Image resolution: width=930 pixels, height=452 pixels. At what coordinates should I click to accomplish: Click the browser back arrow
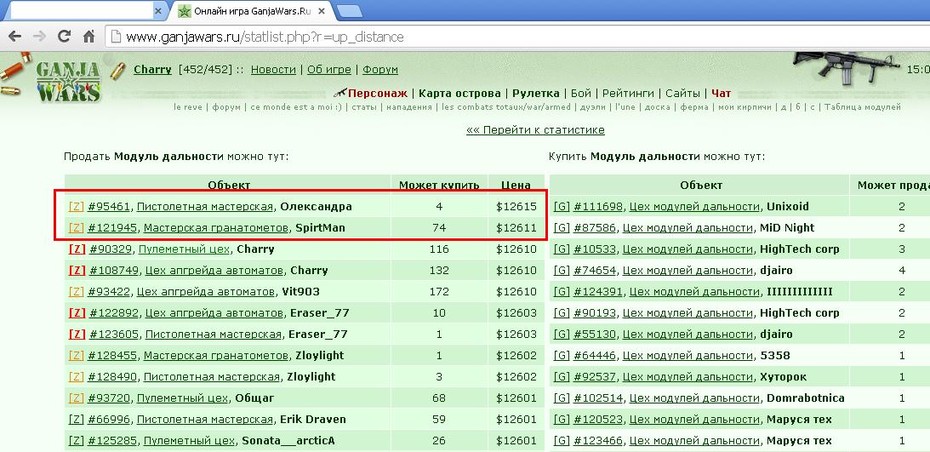15,36
